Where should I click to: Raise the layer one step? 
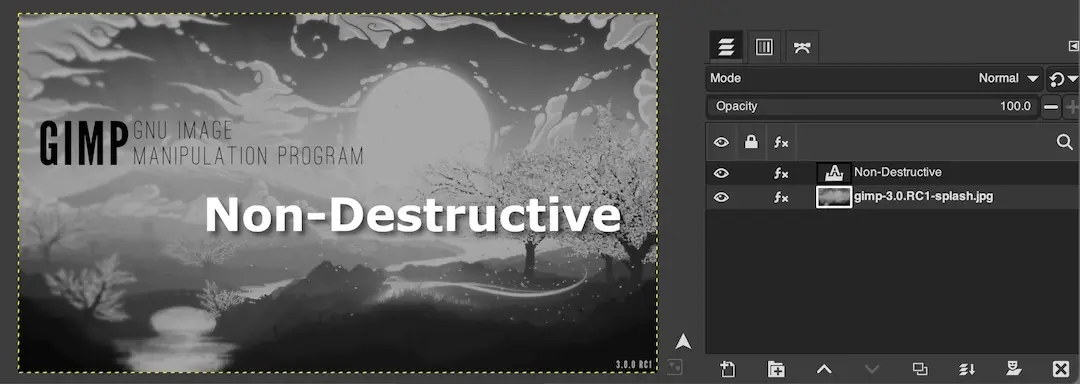[824, 370]
